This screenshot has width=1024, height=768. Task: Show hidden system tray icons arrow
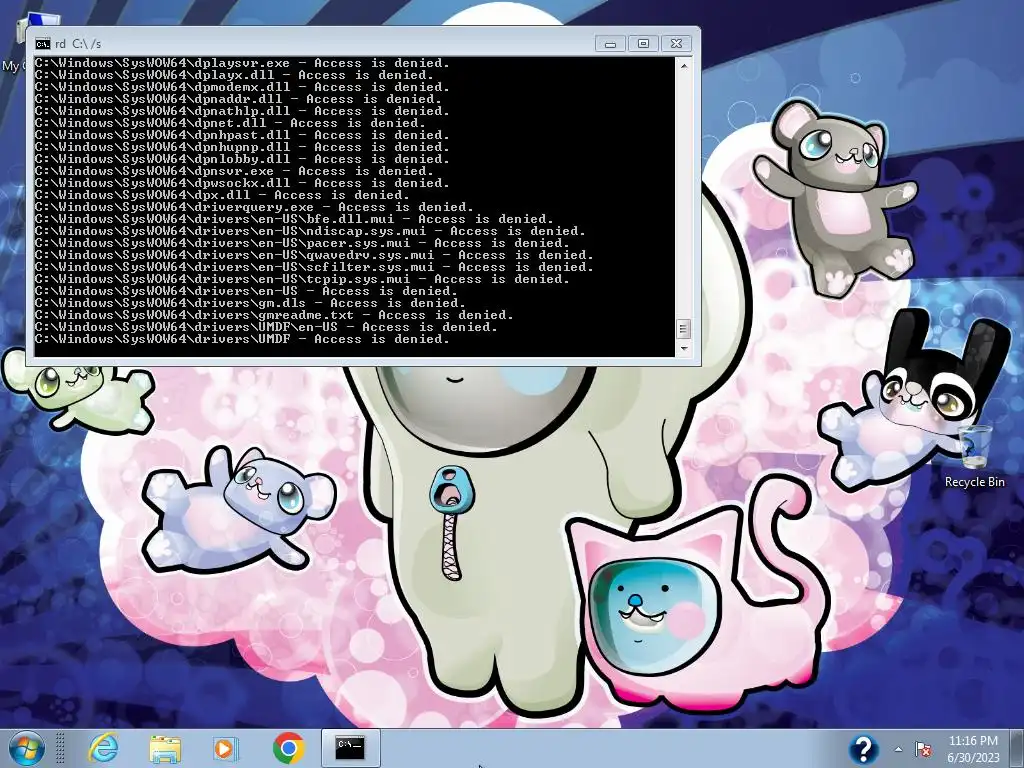[899, 750]
